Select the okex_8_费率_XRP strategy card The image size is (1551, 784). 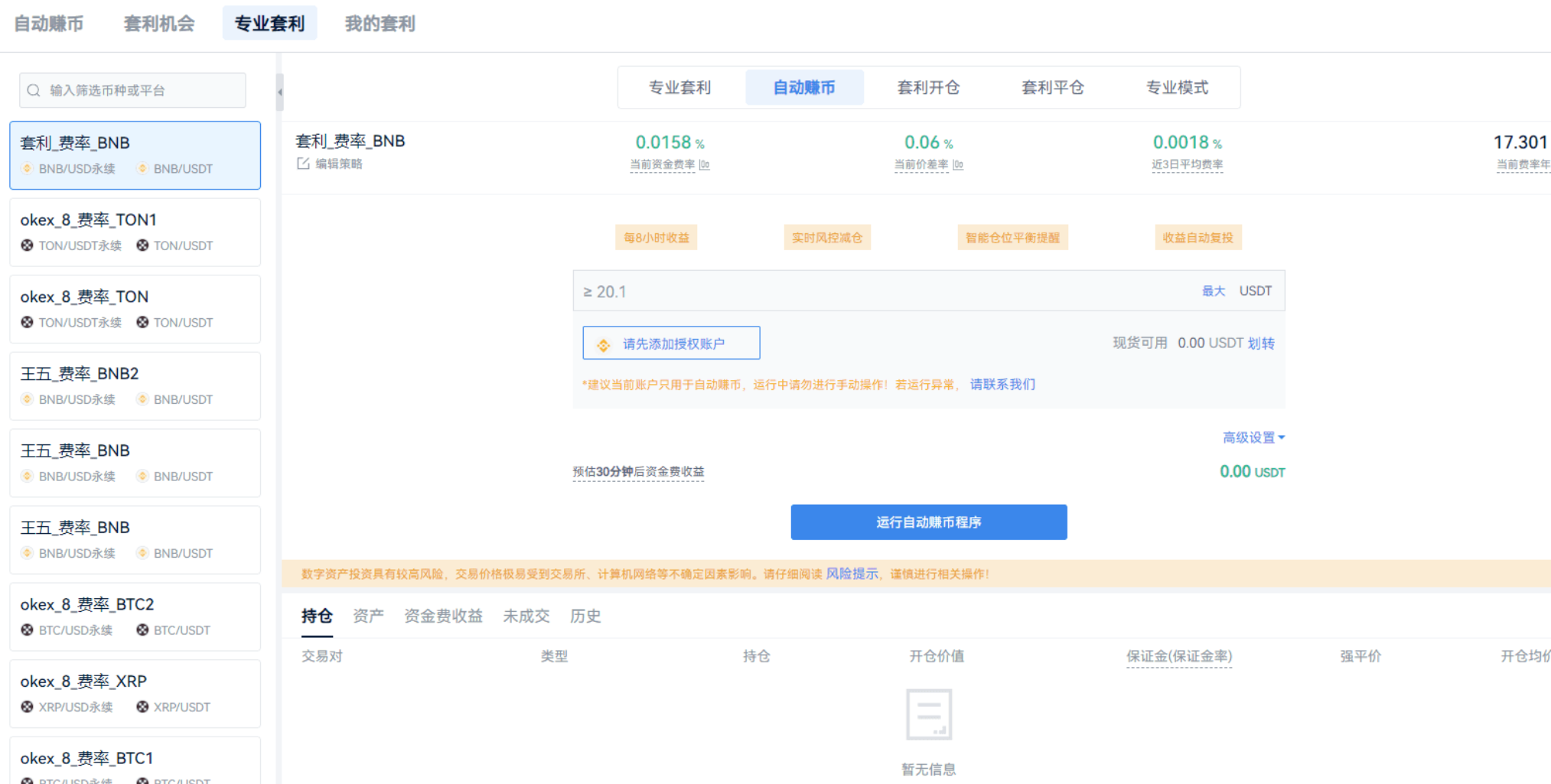click(135, 693)
